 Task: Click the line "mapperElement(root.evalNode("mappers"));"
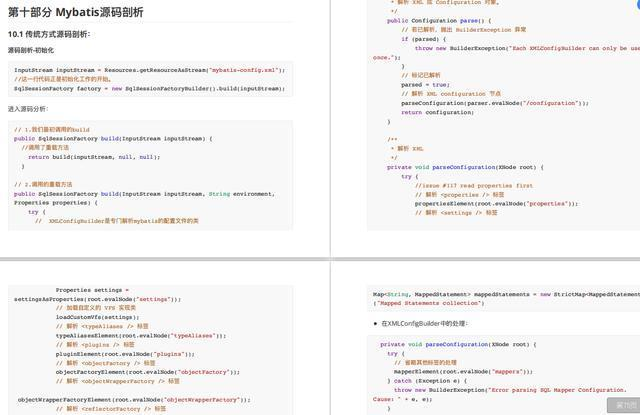tap(463, 372)
